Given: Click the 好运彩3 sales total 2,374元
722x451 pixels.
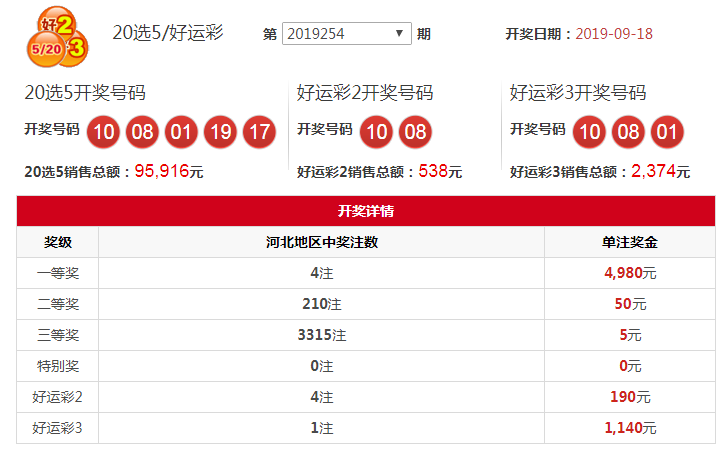Looking at the screenshot, I should tap(660, 171).
